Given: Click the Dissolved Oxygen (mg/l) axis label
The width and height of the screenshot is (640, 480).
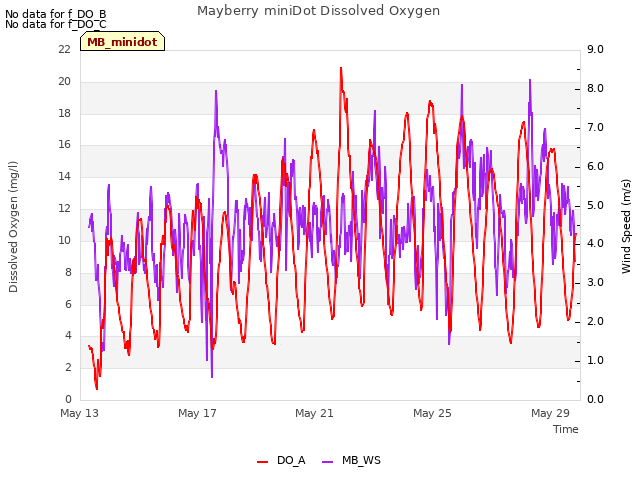Looking at the screenshot, I should tap(13, 227).
